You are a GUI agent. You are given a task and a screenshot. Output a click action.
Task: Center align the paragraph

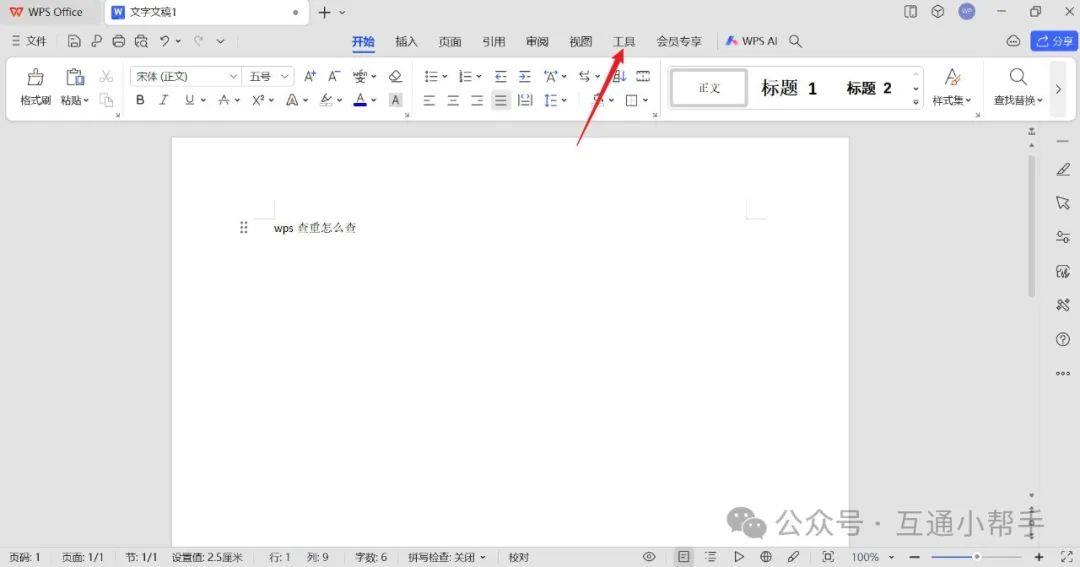[x=453, y=101]
